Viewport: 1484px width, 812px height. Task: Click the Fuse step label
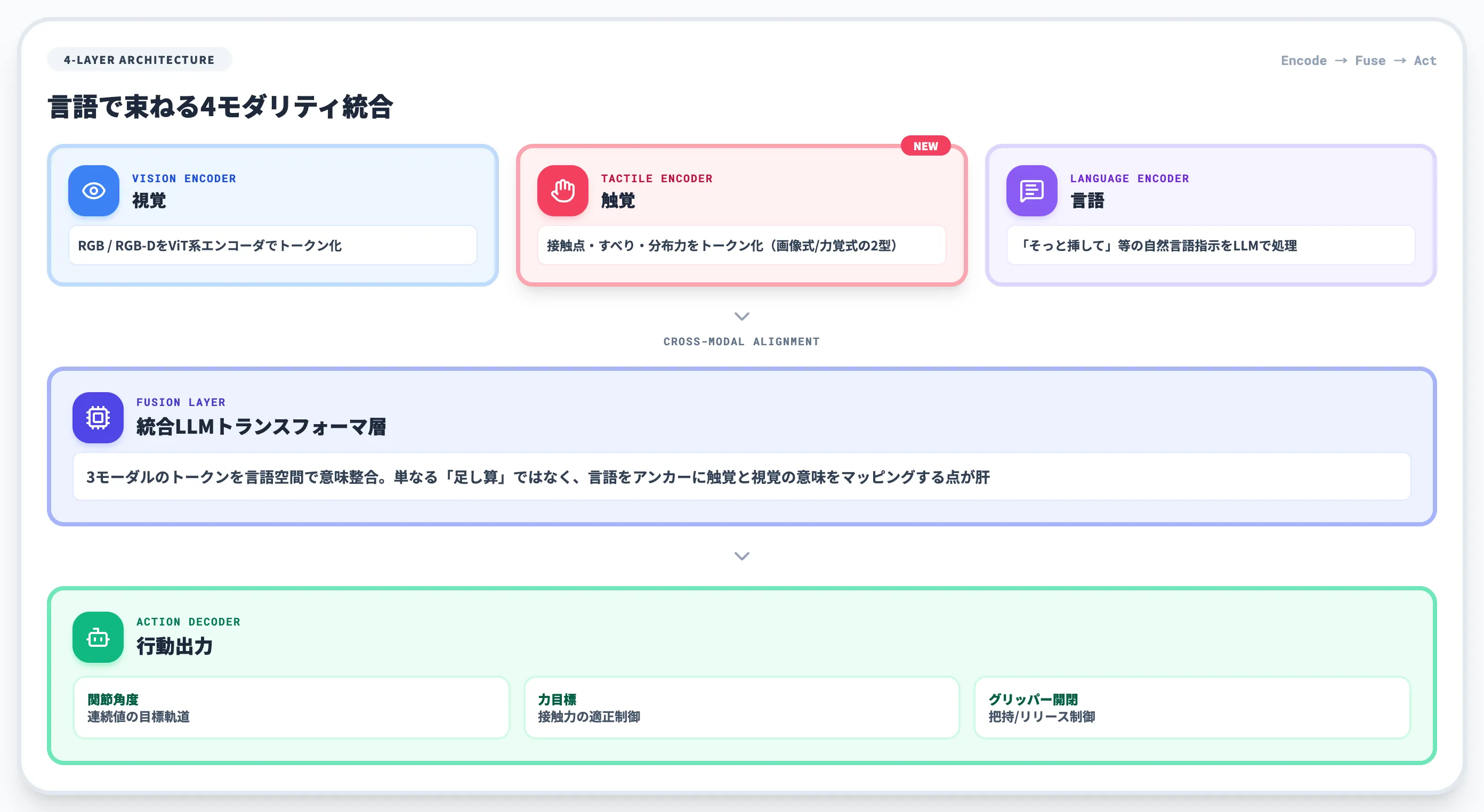1370,60
